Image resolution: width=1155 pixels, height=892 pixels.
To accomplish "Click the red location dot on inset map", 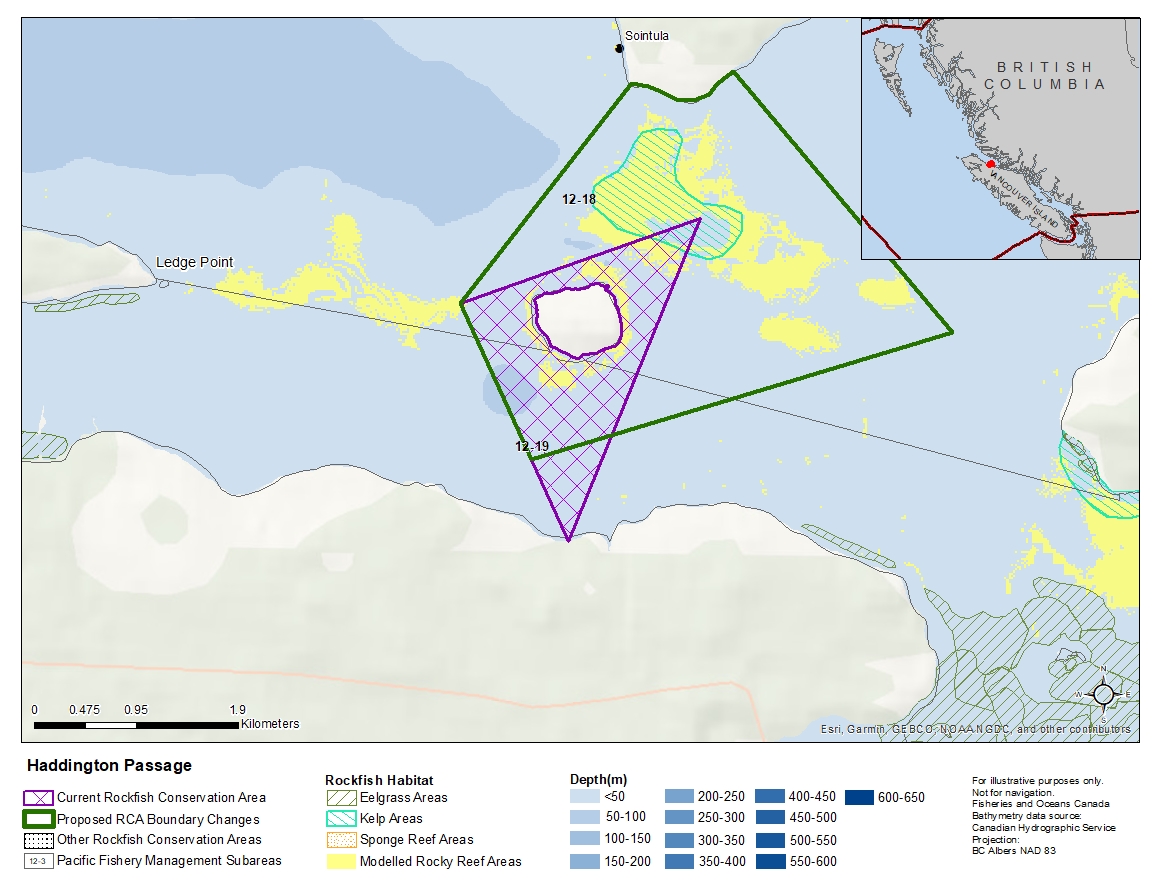I will pos(990,164).
